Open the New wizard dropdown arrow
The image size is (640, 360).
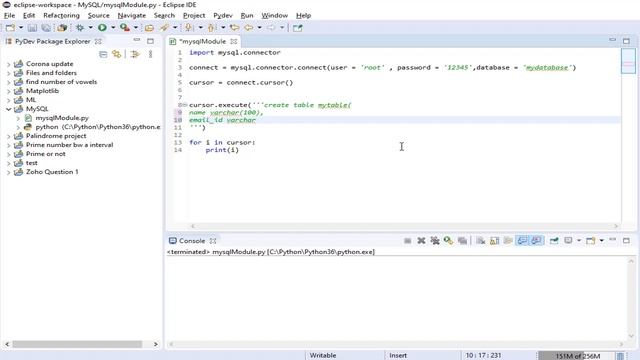point(21,28)
